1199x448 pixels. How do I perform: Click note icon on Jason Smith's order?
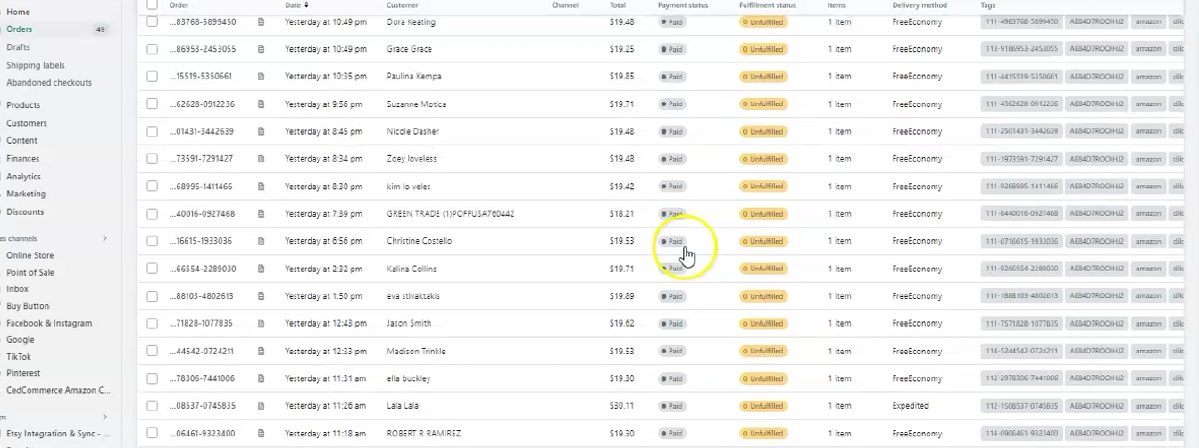pyautogui.click(x=261, y=323)
